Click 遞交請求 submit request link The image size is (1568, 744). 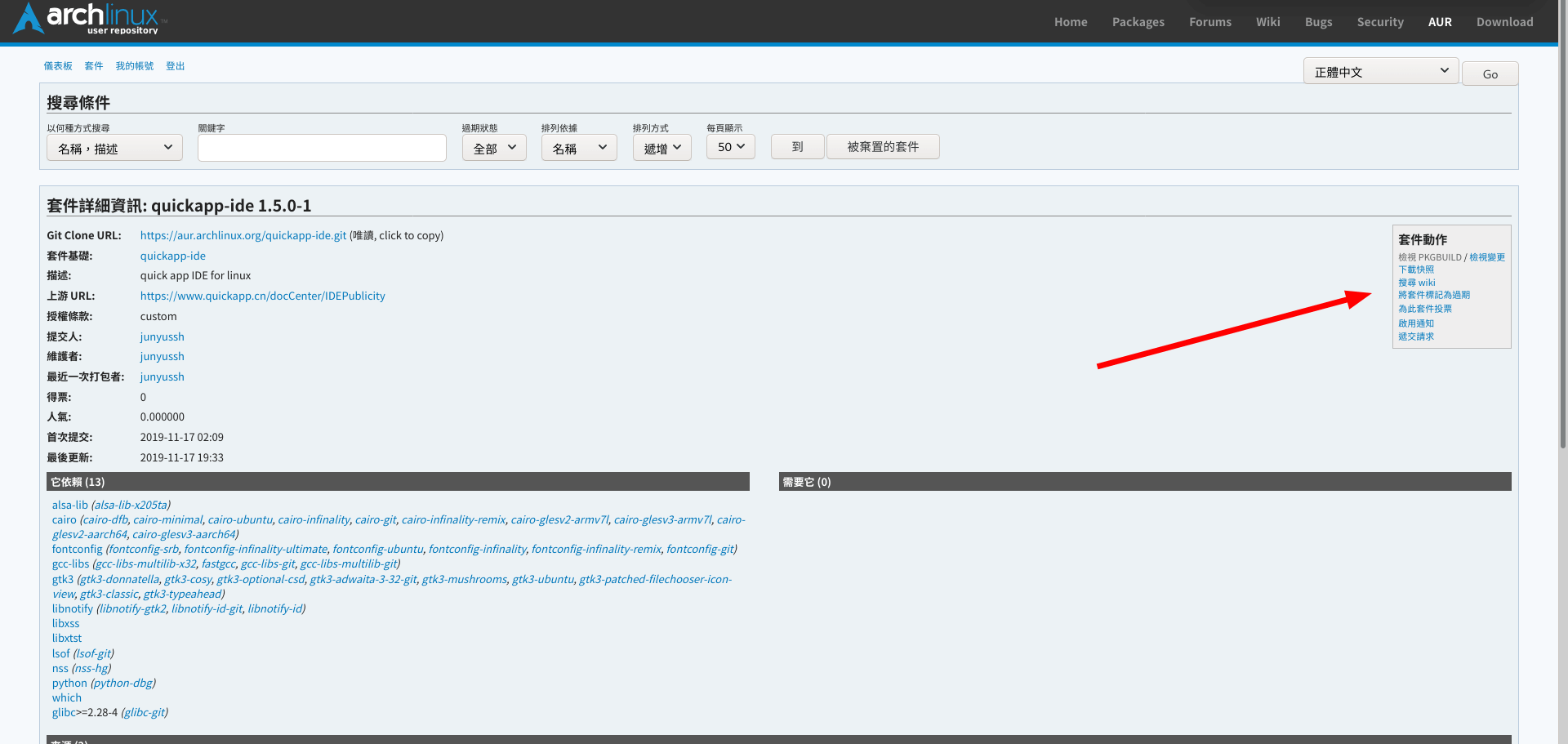[1416, 336]
